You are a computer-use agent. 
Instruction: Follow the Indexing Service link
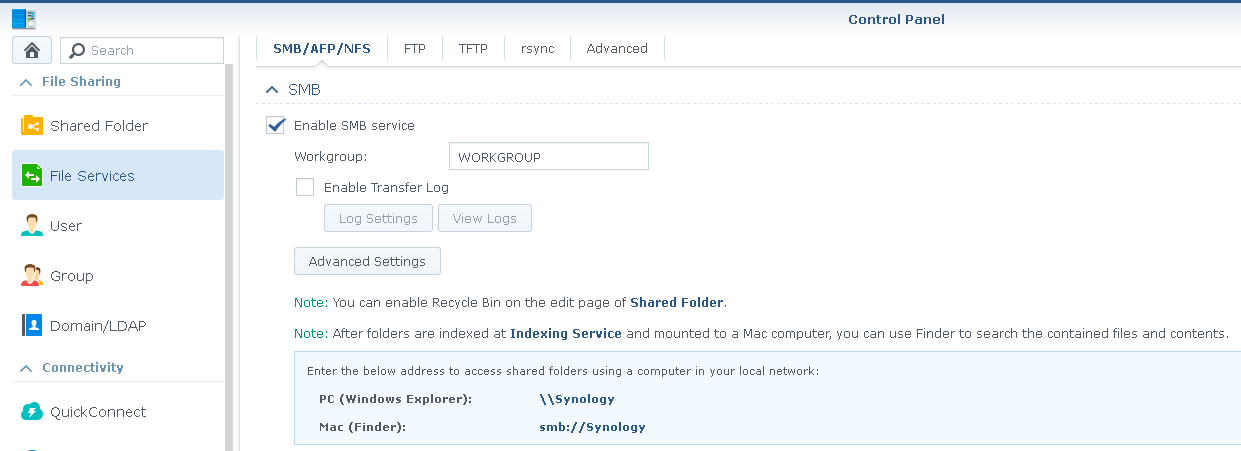(x=566, y=333)
